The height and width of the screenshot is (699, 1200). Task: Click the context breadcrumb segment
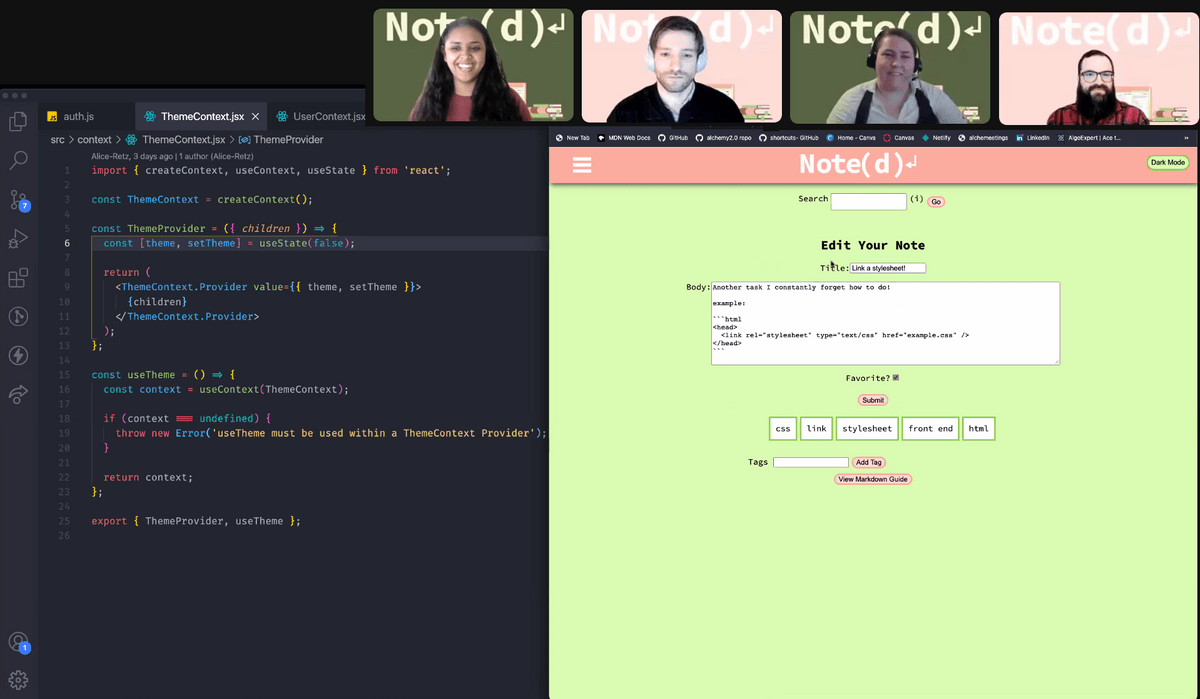95,140
